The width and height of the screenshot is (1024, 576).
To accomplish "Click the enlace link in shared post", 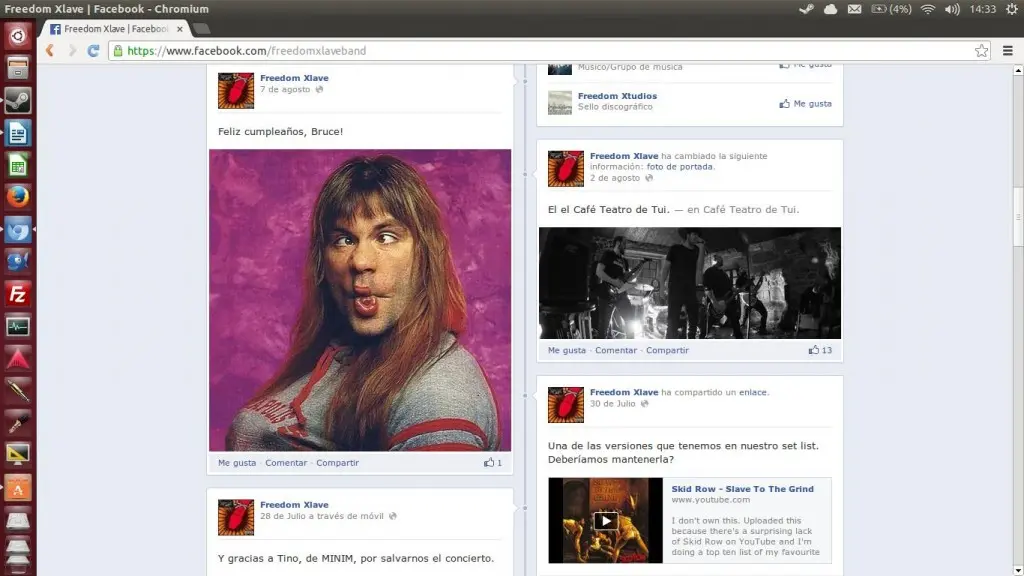I will (x=753, y=392).
